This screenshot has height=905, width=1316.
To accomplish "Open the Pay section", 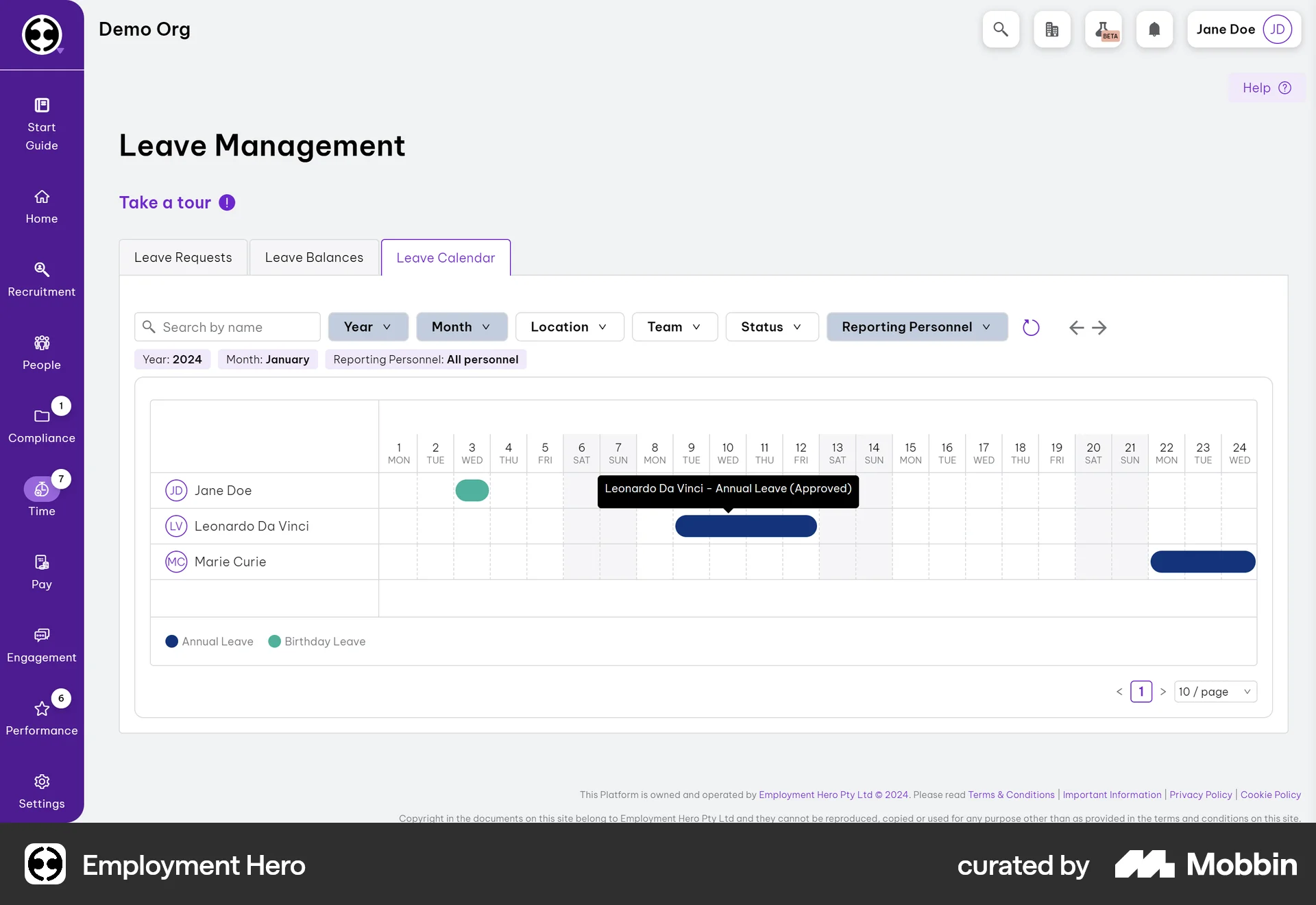I will (41, 570).
